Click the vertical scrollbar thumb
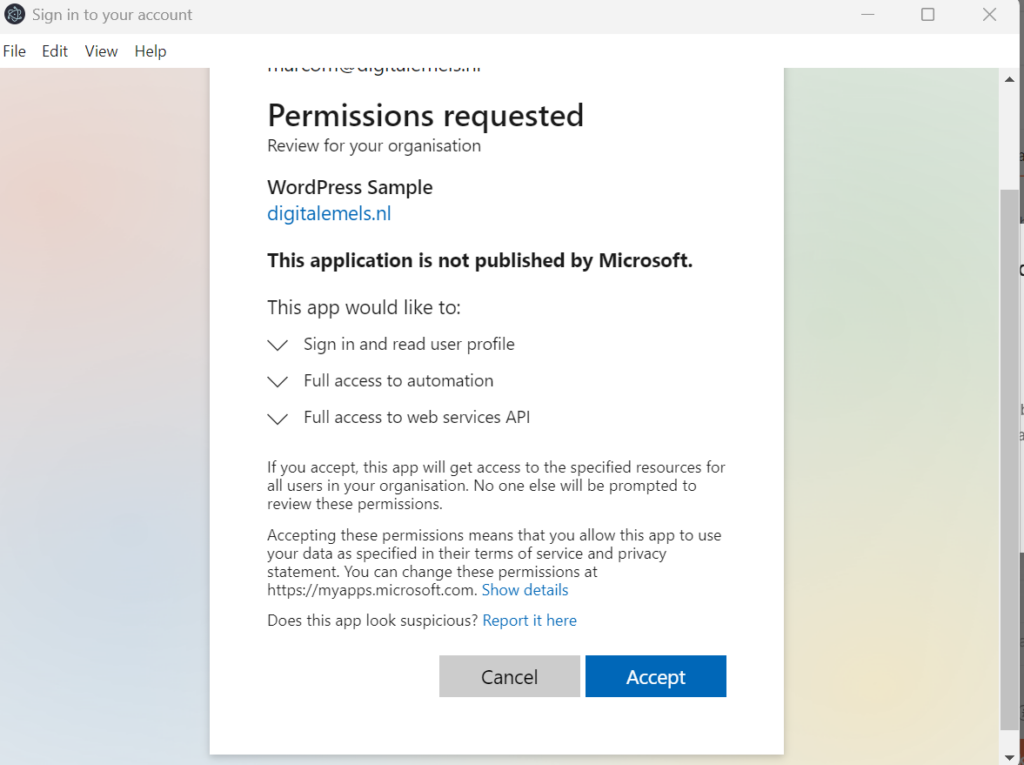 pos(1009,459)
